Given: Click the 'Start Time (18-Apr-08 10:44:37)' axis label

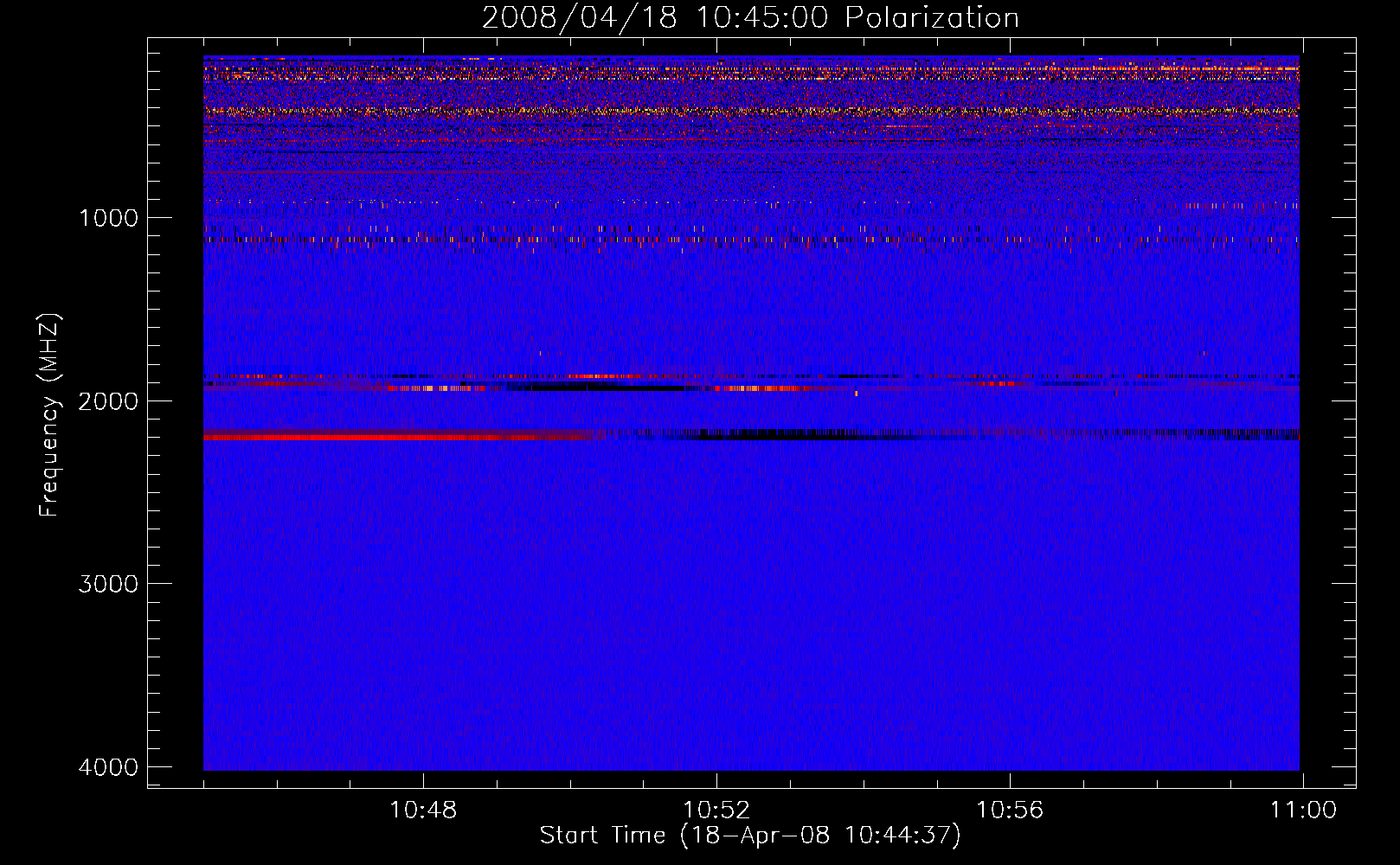Looking at the screenshot, I should tap(750, 836).
